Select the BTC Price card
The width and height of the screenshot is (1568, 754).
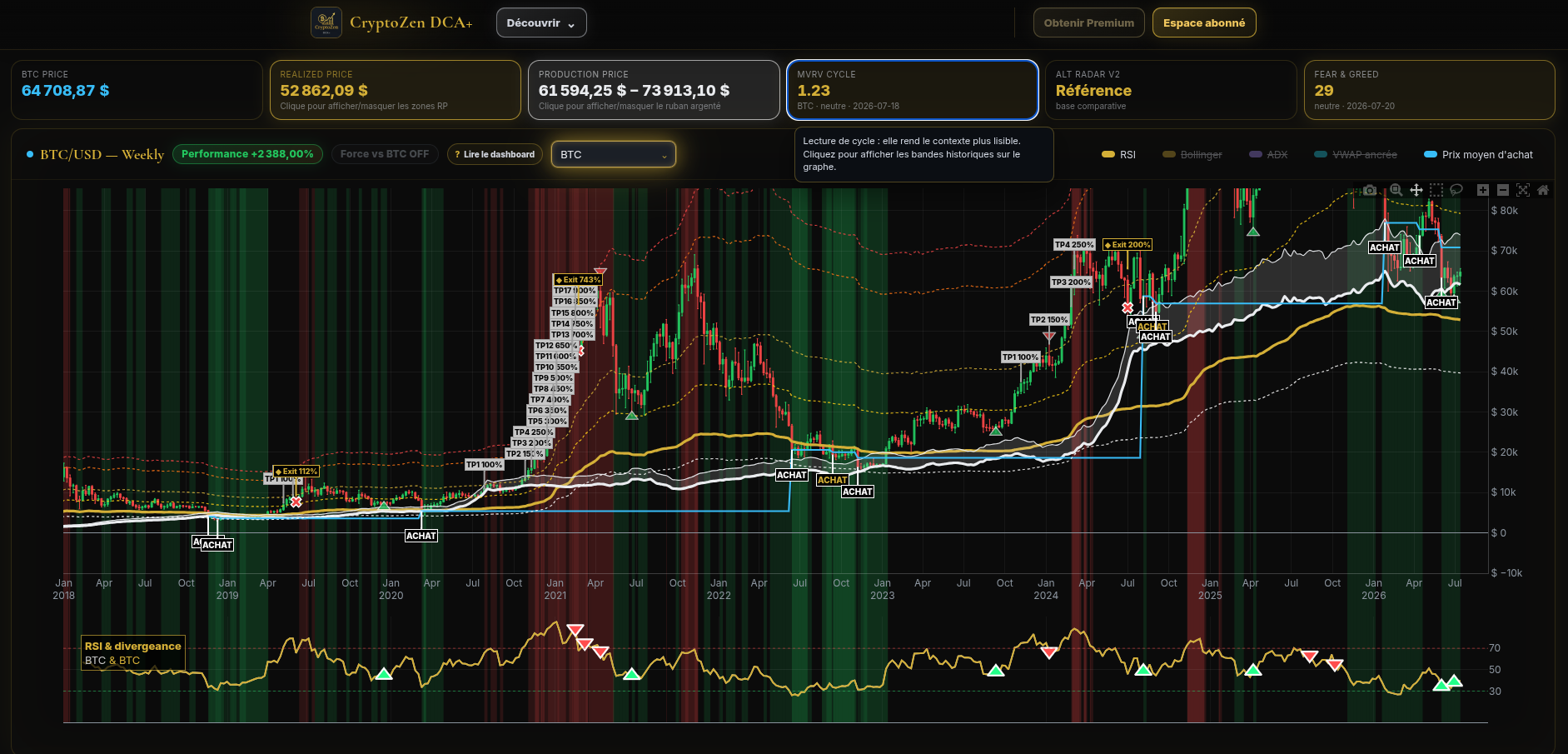(137, 90)
